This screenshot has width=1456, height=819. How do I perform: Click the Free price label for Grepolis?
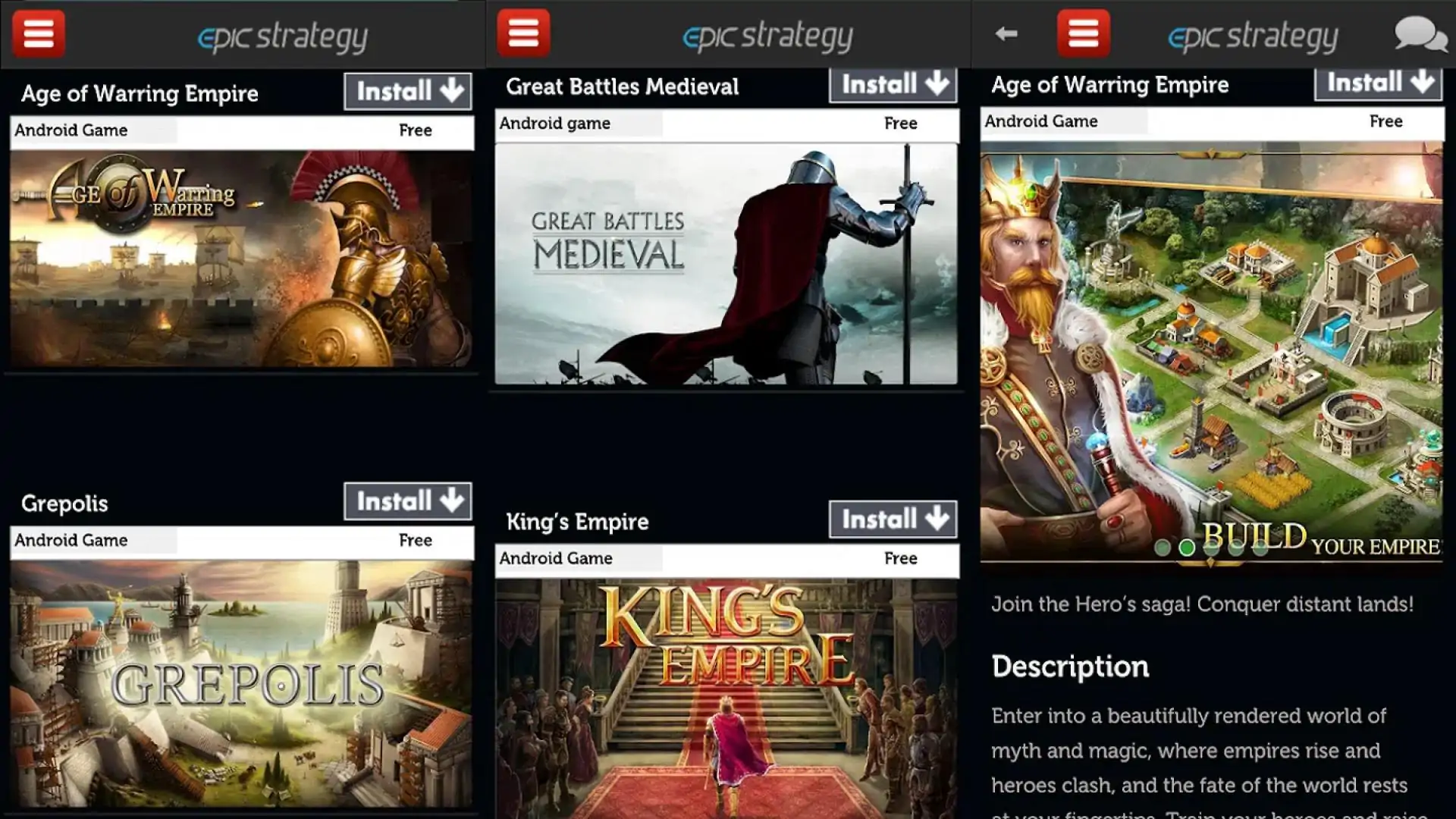point(416,540)
